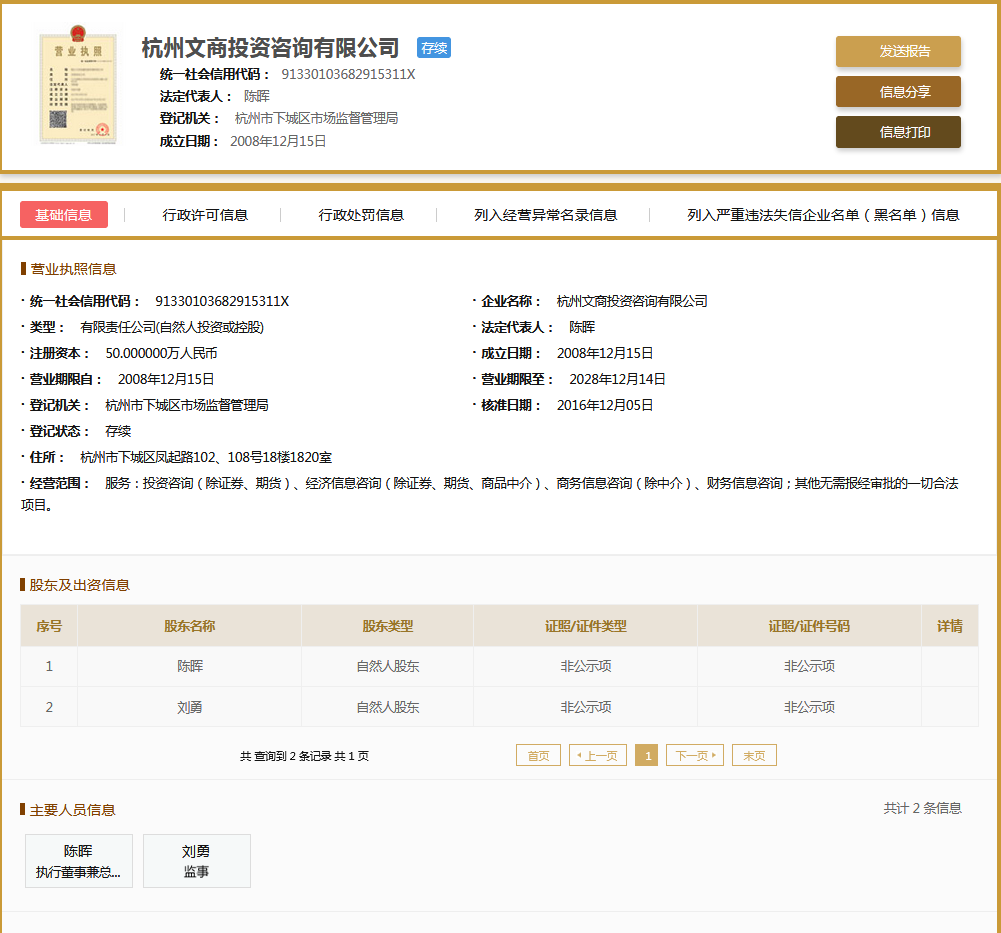Click shareholder name 刘勇 in table row 2
The height and width of the screenshot is (933, 1001).
click(190, 707)
